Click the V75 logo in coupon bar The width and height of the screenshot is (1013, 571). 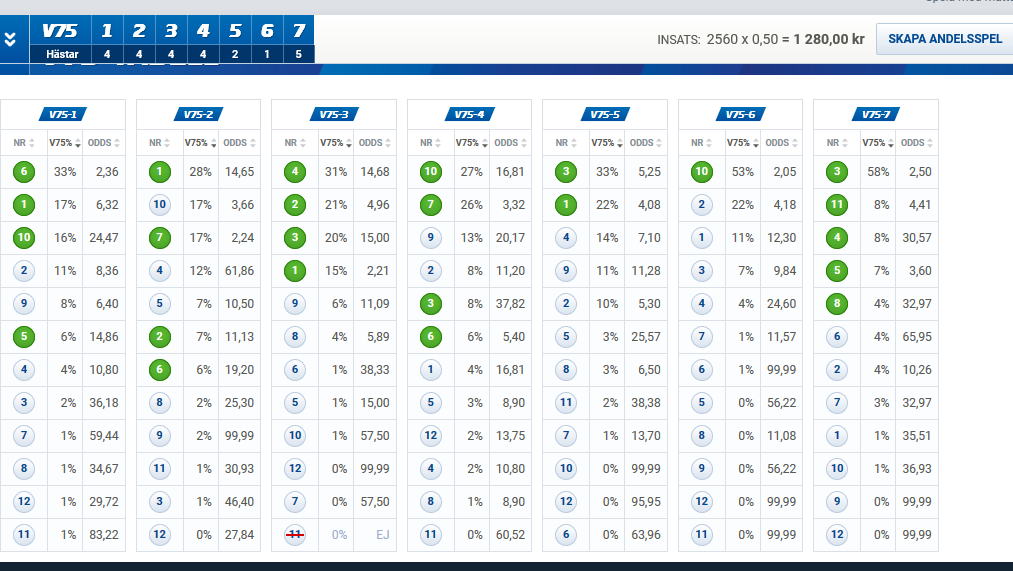59,30
